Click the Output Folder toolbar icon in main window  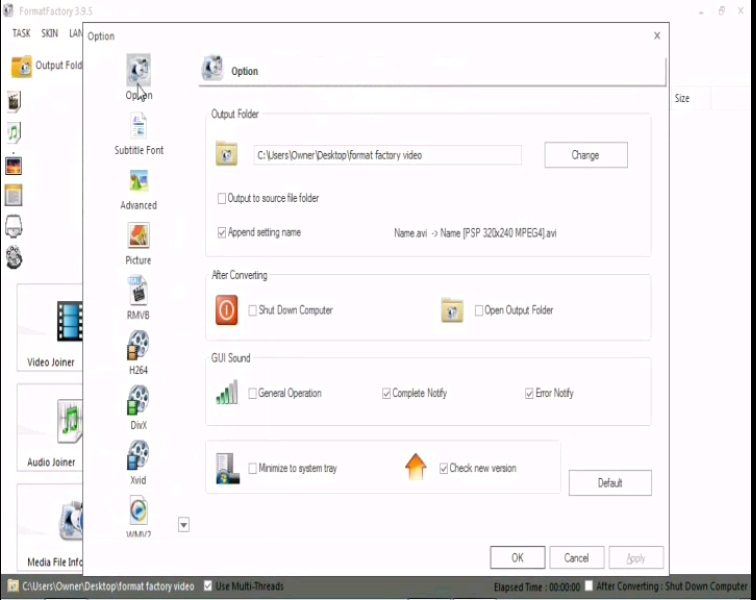[x=22, y=66]
